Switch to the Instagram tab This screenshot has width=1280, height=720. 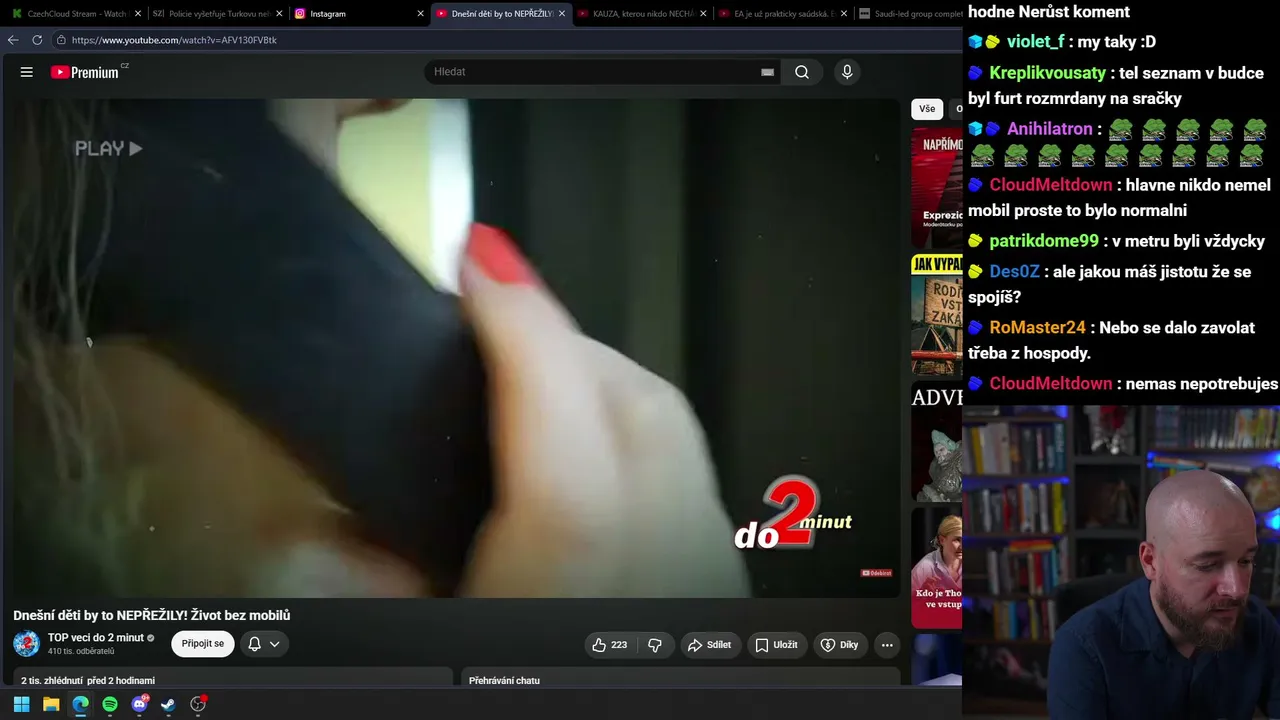(x=358, y=14)
